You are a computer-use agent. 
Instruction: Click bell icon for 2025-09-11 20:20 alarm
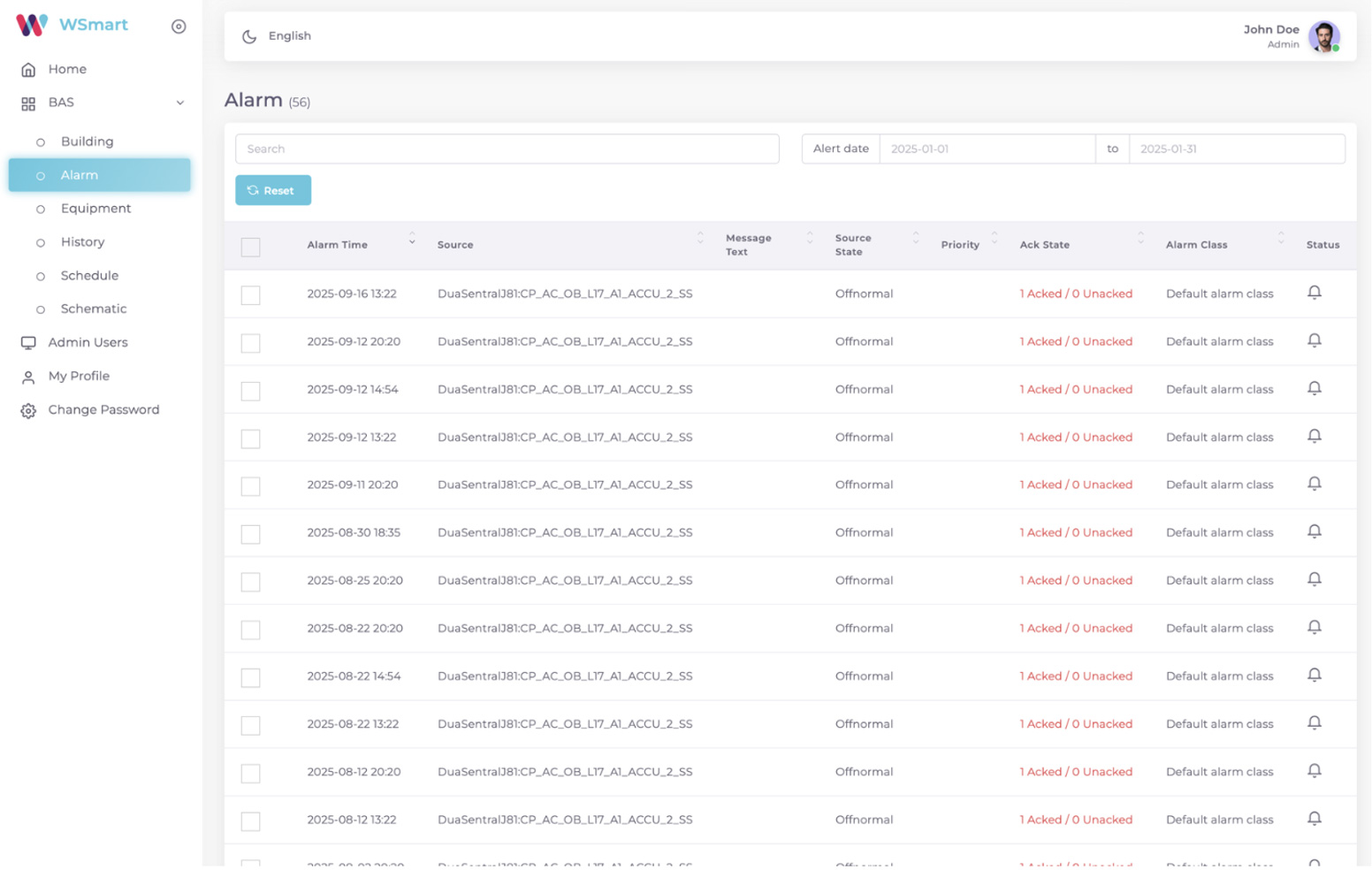point(1315,484)
